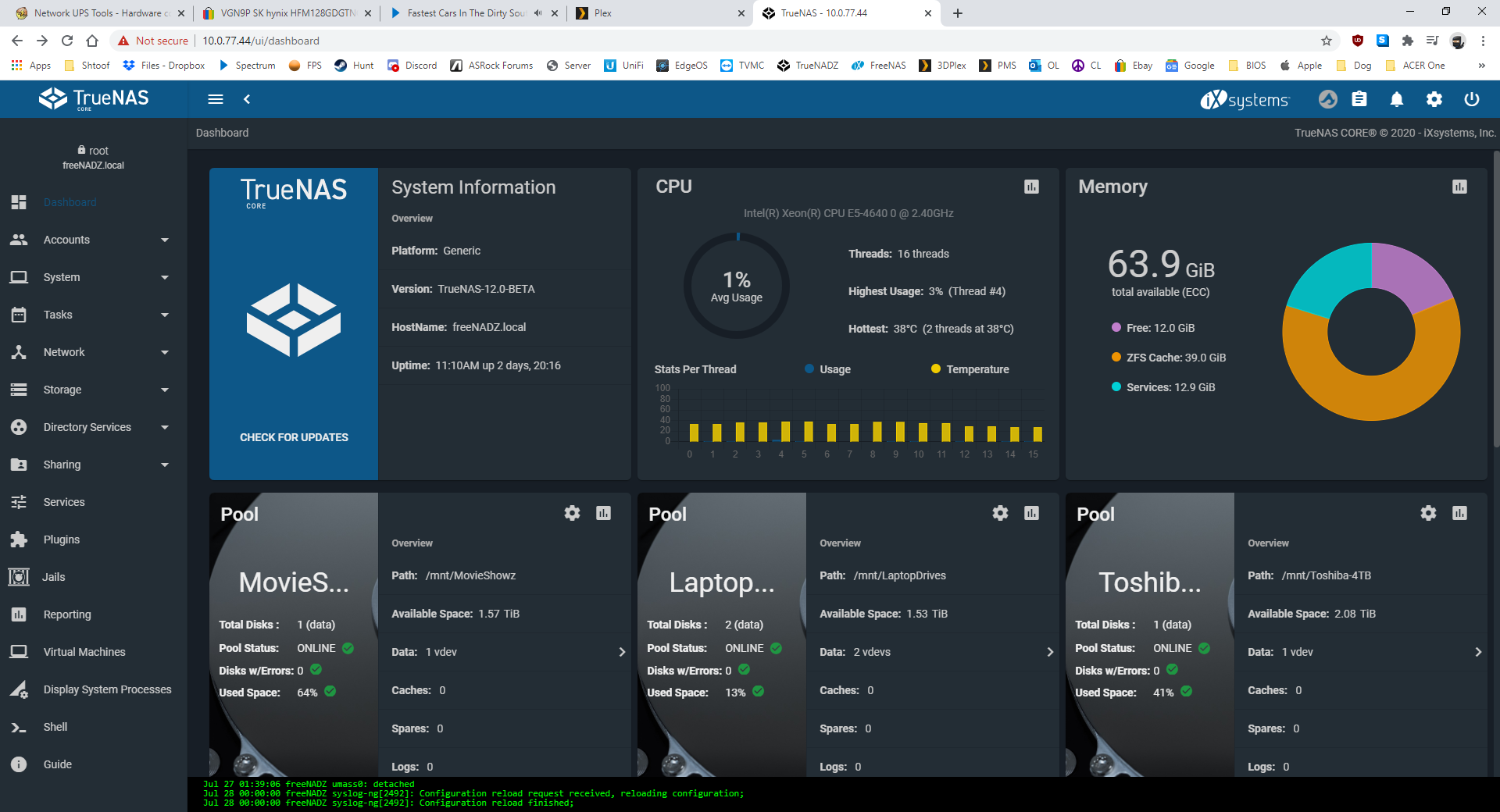
Task: Open Plugins in sidebar
Action: (94, 540)
